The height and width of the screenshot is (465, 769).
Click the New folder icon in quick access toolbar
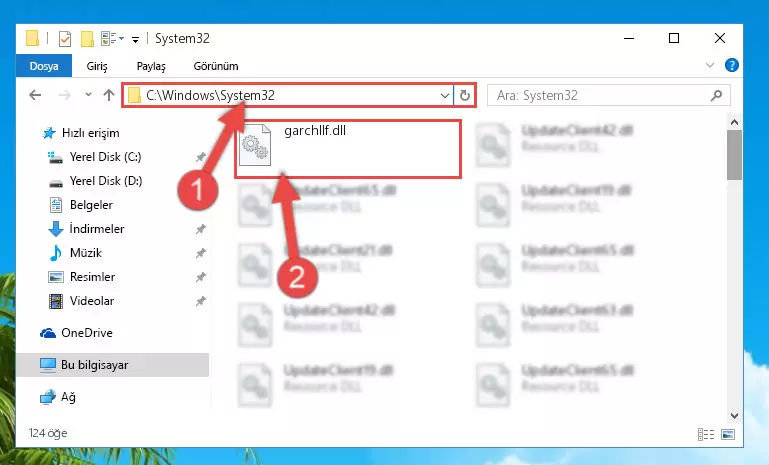87,38
